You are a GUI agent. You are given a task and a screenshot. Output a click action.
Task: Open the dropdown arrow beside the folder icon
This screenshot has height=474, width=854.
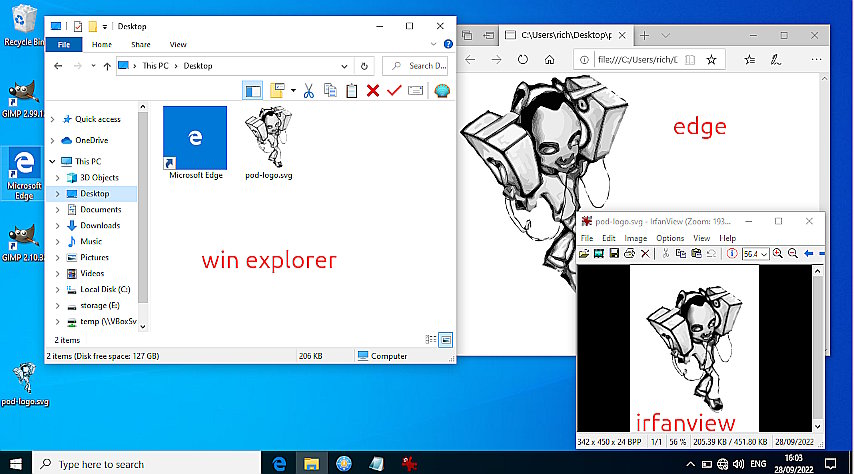click(x=293, y=91)
